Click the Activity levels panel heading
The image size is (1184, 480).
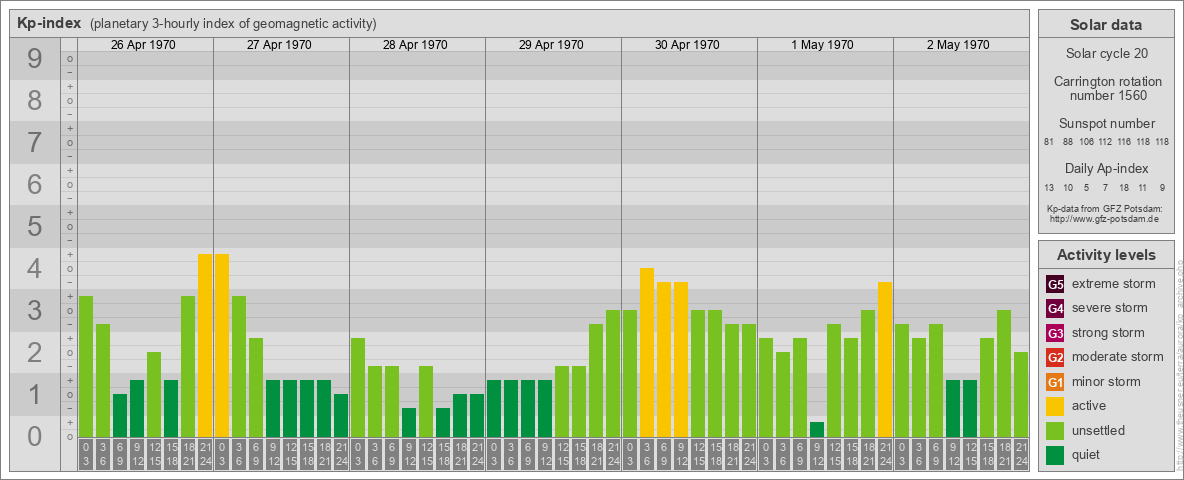pos(1105,255)
